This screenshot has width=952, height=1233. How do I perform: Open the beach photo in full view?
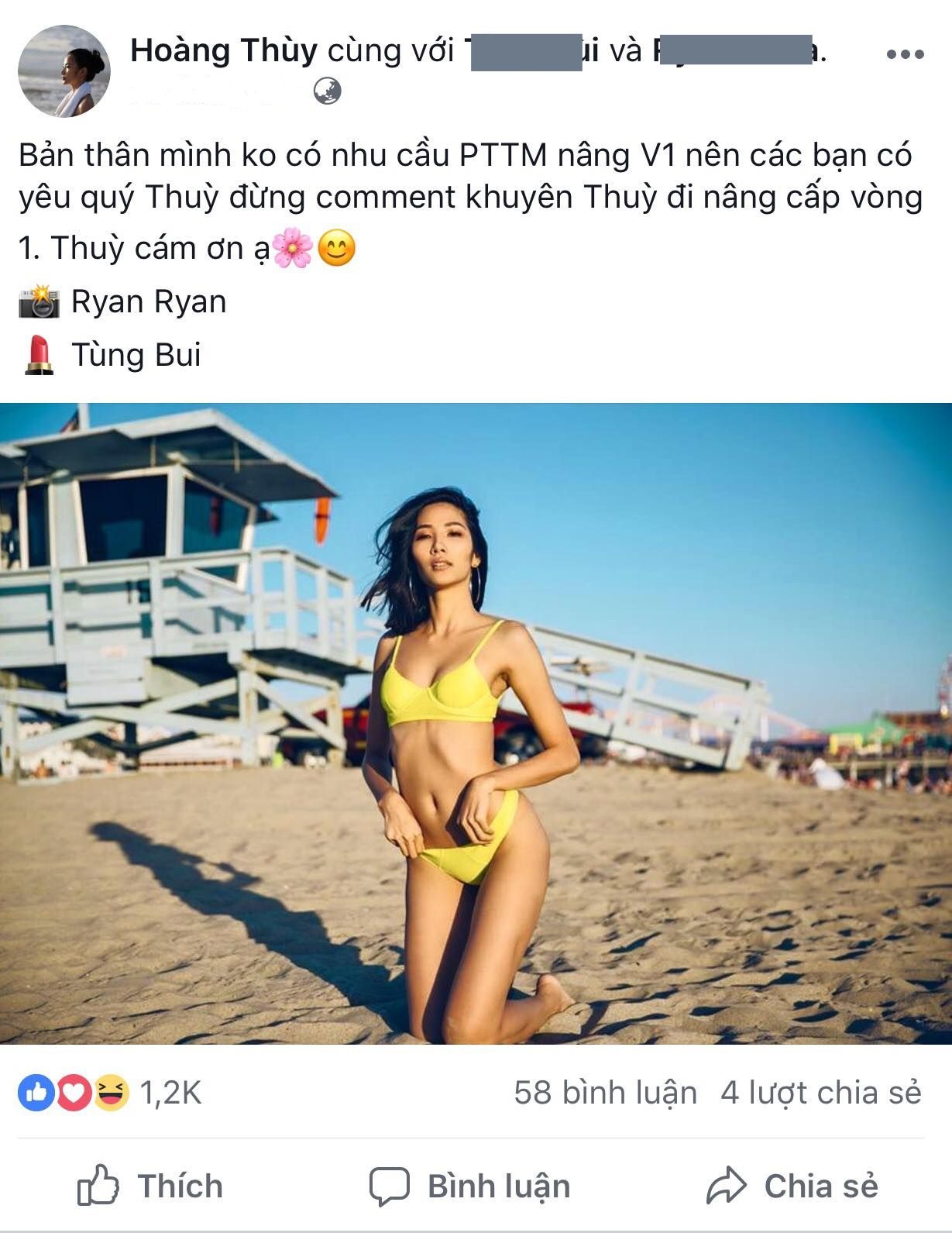(x=476, y=724)
